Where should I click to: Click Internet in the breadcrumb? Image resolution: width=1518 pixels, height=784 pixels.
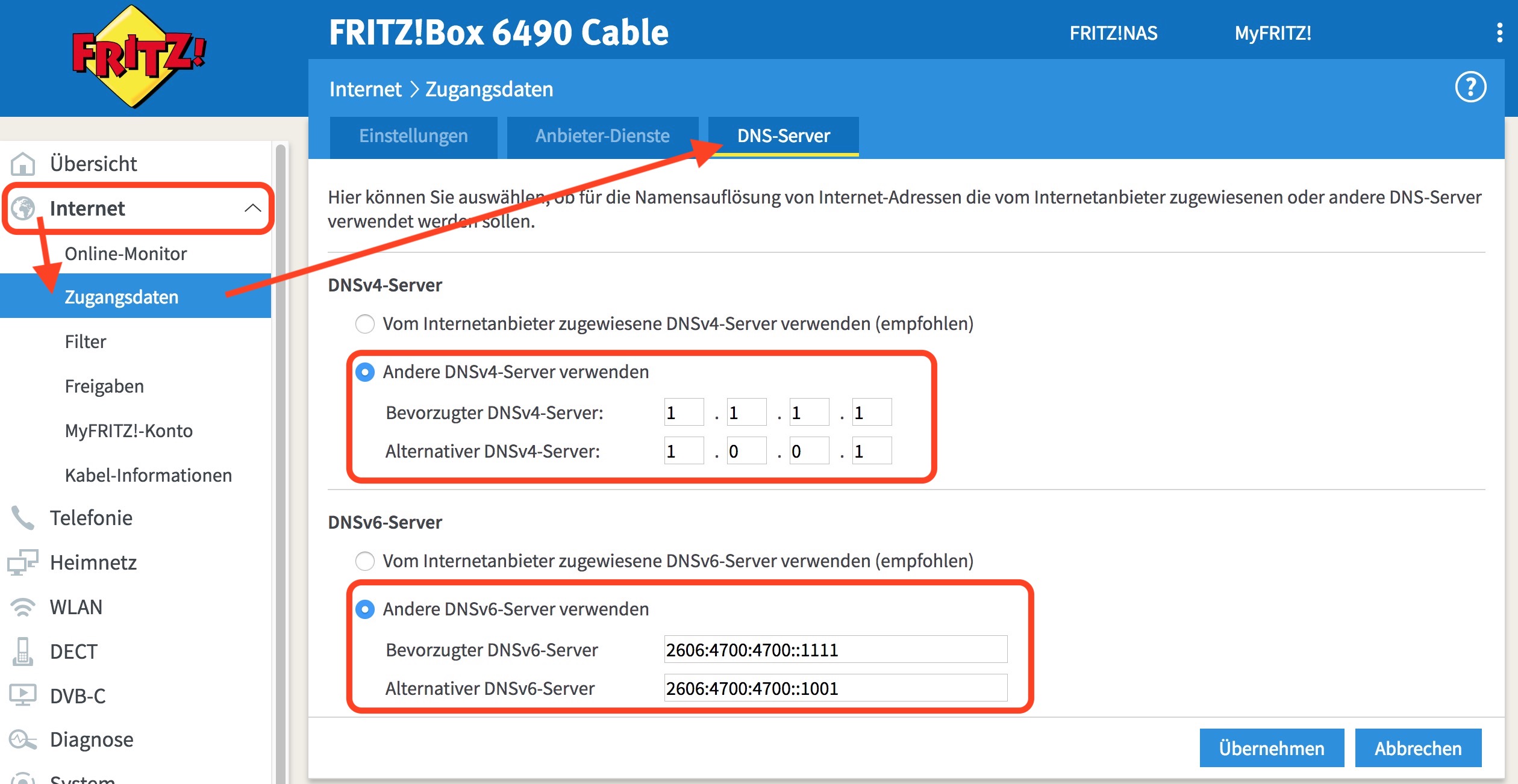coord(365,89)
